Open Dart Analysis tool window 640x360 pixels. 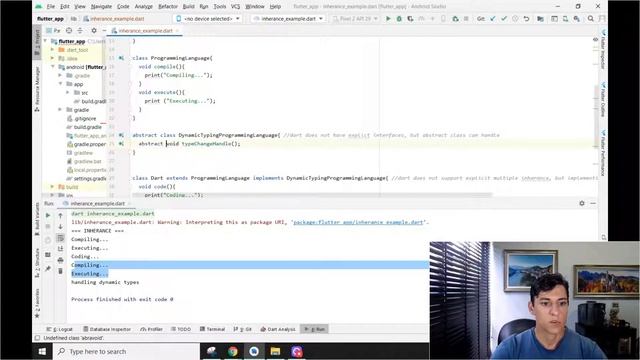pyautogui.click(x=278, y=329)
